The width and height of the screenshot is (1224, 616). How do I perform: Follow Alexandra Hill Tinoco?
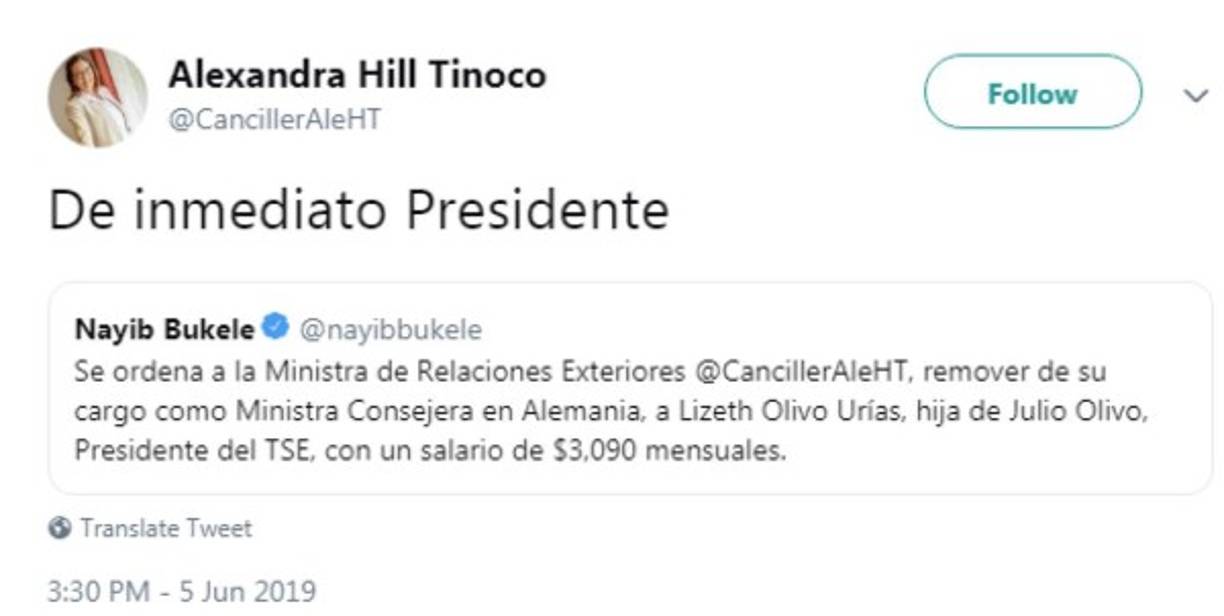[1034, 93]
